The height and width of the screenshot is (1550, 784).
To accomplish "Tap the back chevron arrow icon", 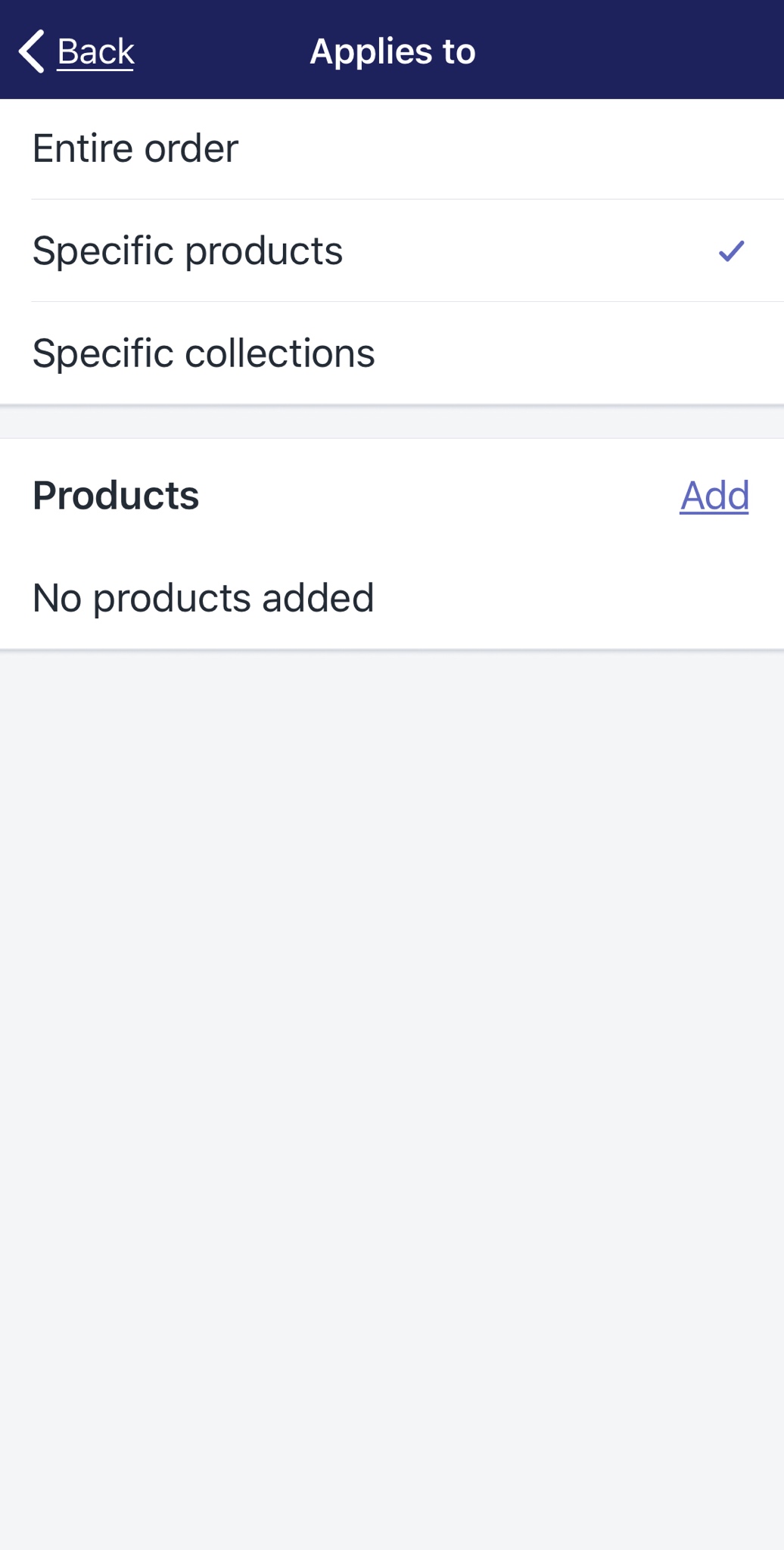I will coord(32,51).
